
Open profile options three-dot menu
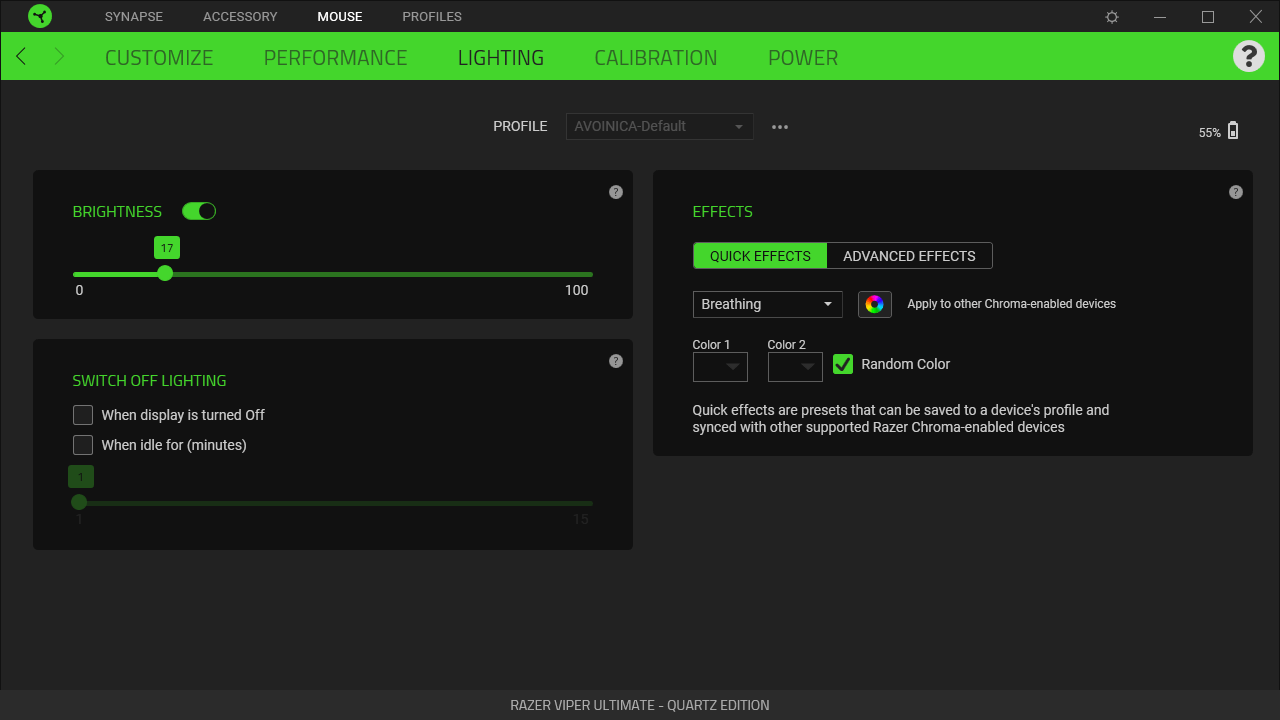pyautogui.click(x=780, y=127)
